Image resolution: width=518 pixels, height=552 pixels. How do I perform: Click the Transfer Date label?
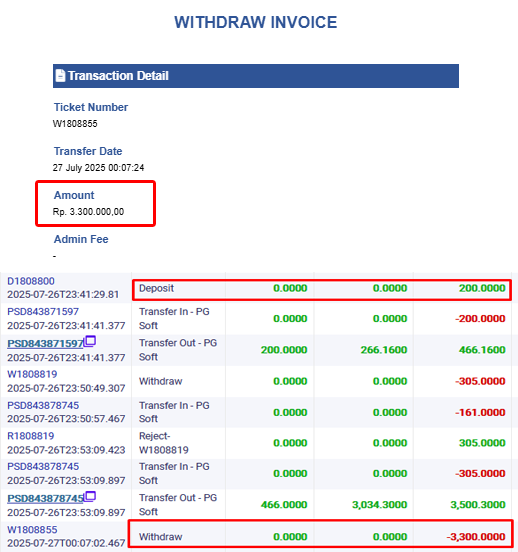coord(88,151)
